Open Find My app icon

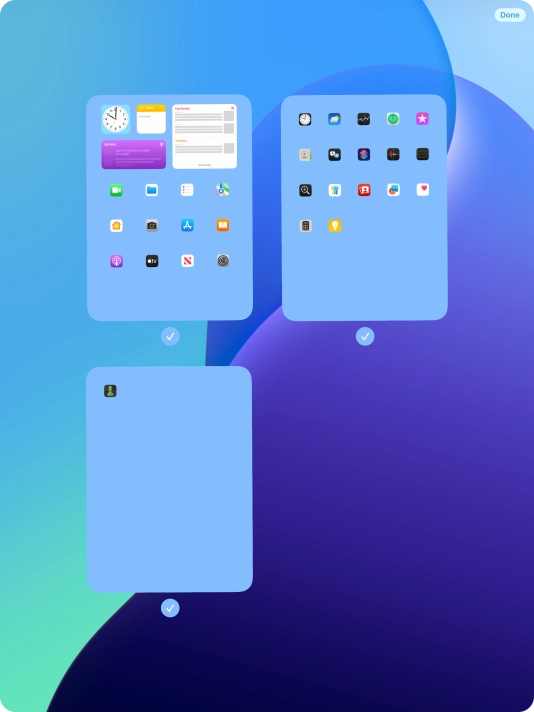click(393, 119)
